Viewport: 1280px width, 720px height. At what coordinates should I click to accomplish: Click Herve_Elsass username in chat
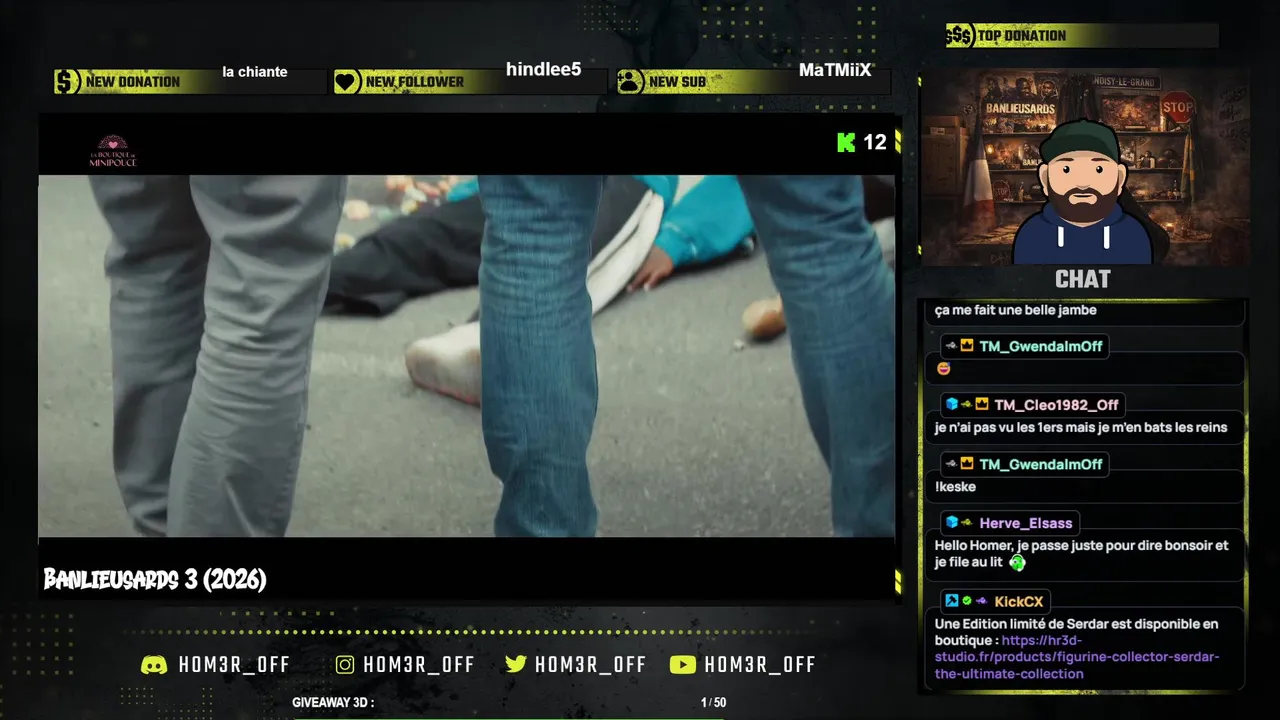(1026, 523)
